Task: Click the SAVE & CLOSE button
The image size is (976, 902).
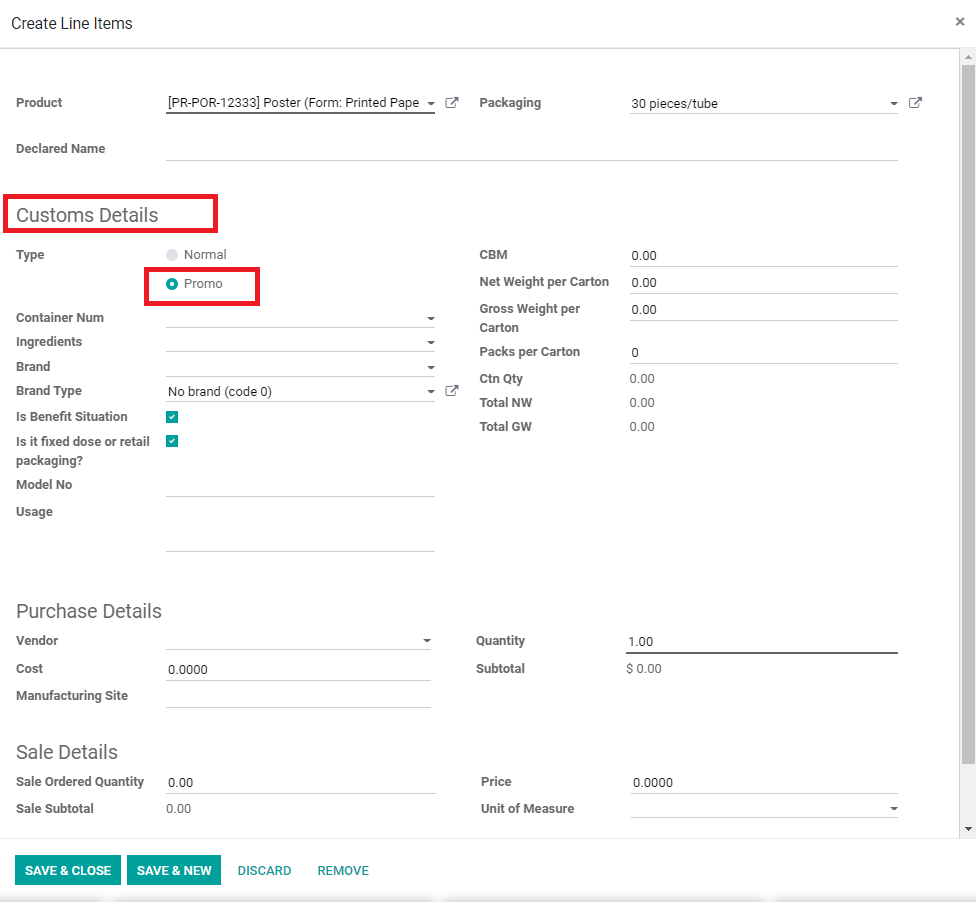Action: (x=68, y=870)
